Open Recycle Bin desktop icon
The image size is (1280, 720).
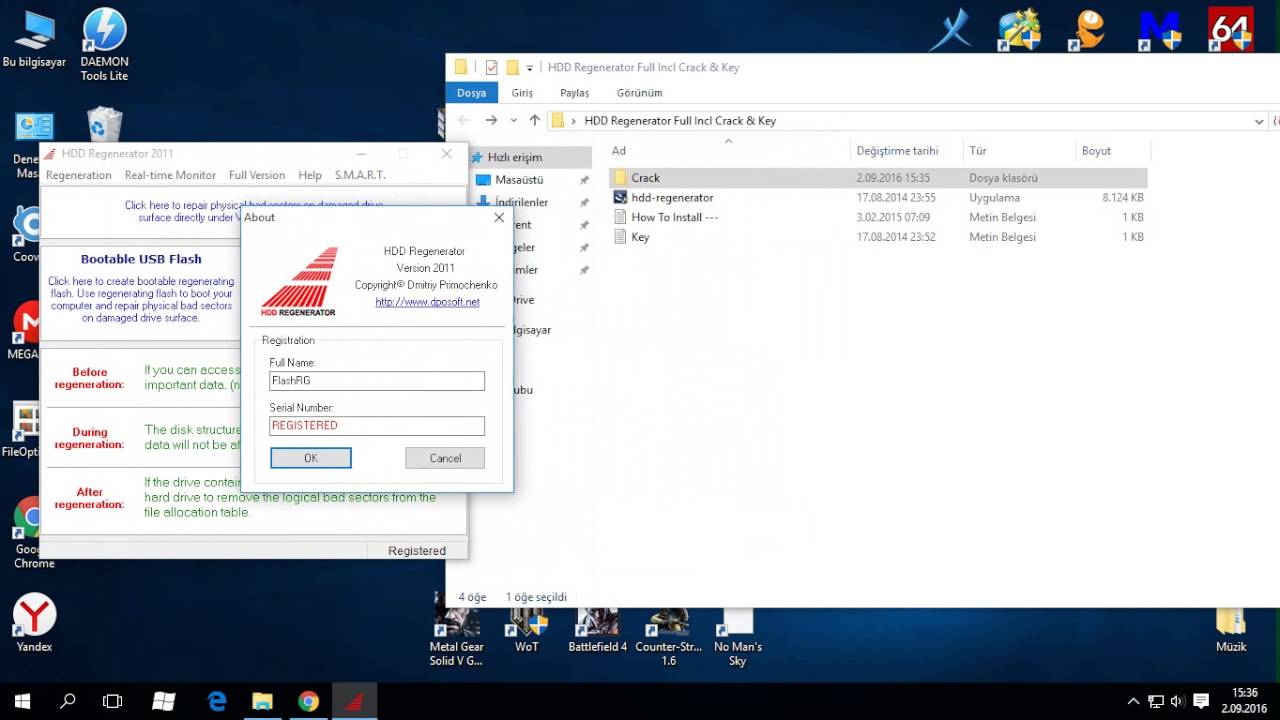coord(104,125)
